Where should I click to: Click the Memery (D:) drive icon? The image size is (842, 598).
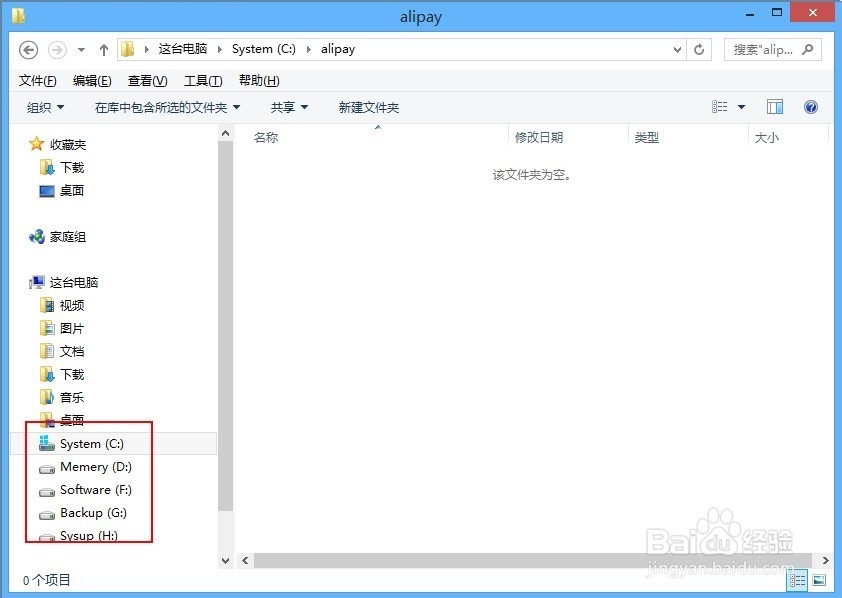47,469
